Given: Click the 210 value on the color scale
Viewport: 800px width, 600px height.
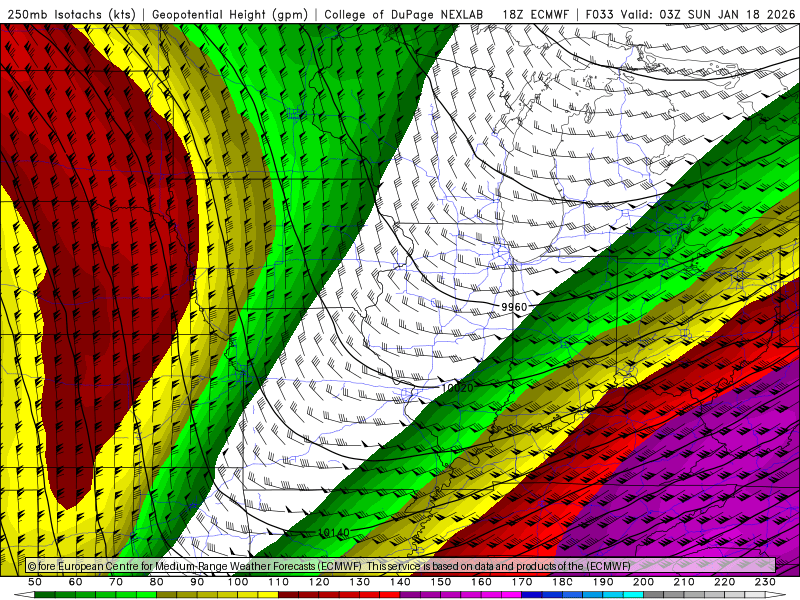Looking at the screenshot, I should [x=684, y=582].
